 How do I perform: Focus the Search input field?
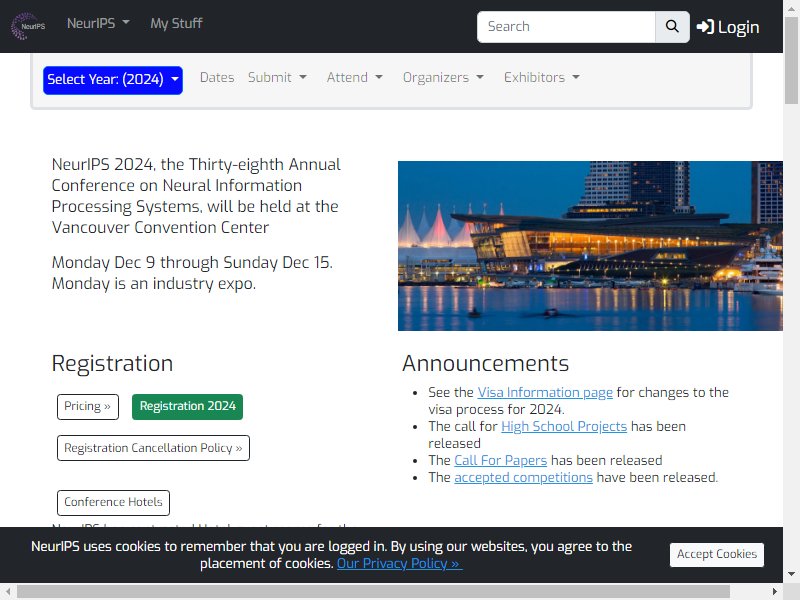click(566, 27)
